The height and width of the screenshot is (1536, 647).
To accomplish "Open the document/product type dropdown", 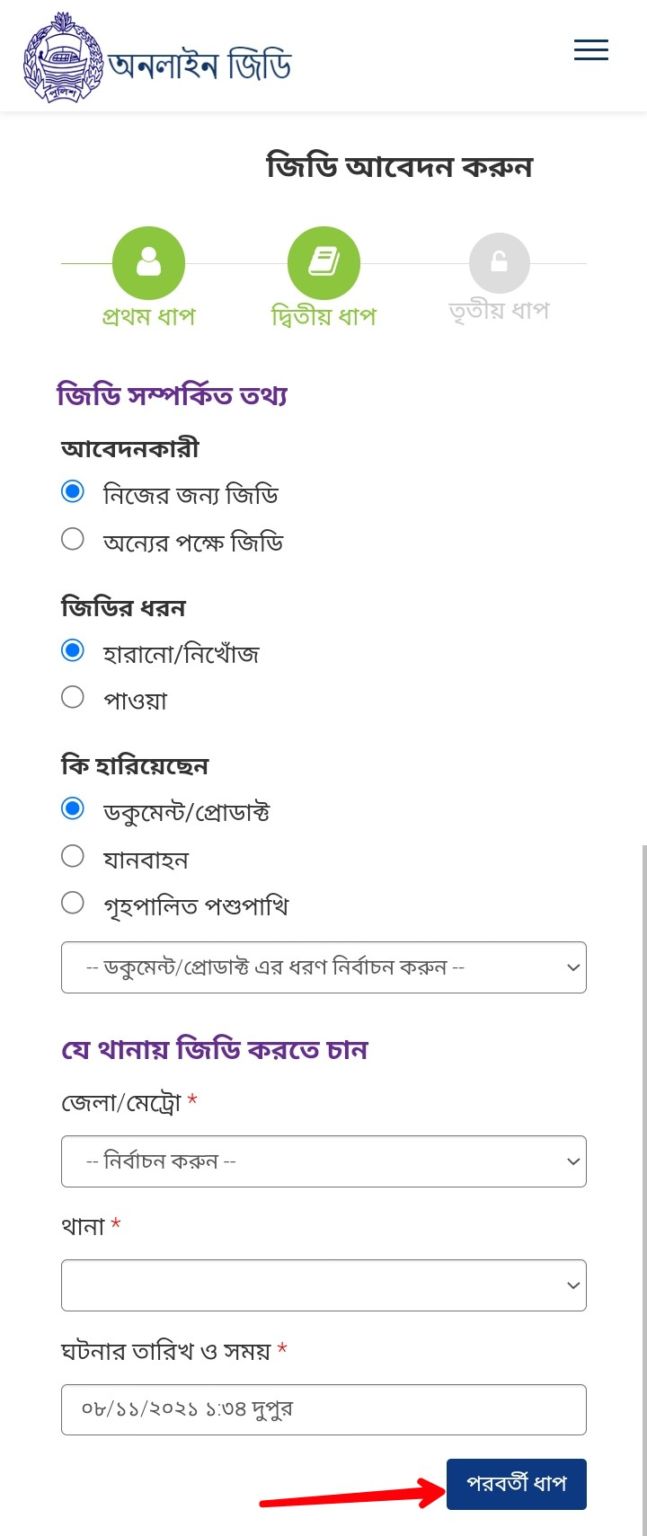I will 323,967.
